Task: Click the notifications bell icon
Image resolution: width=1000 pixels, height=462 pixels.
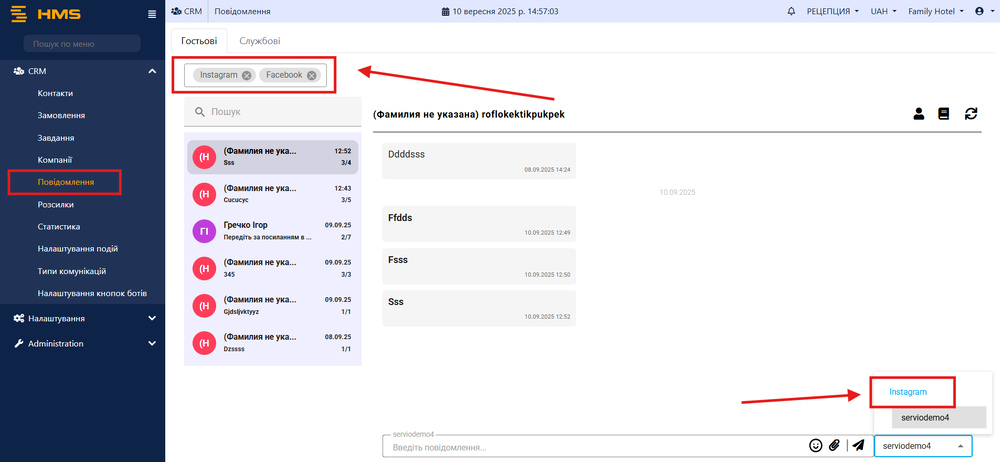Action: coord(792,12)
